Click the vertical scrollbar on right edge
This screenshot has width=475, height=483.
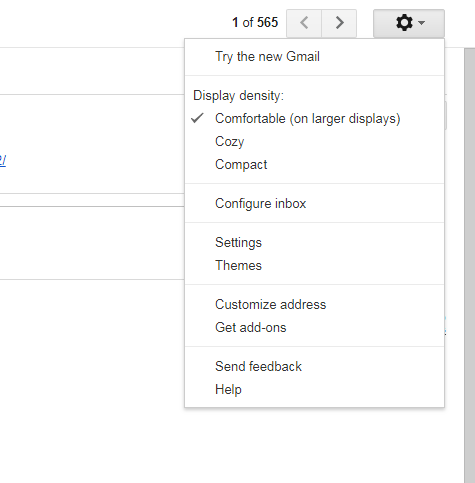(x=470, y=265)
